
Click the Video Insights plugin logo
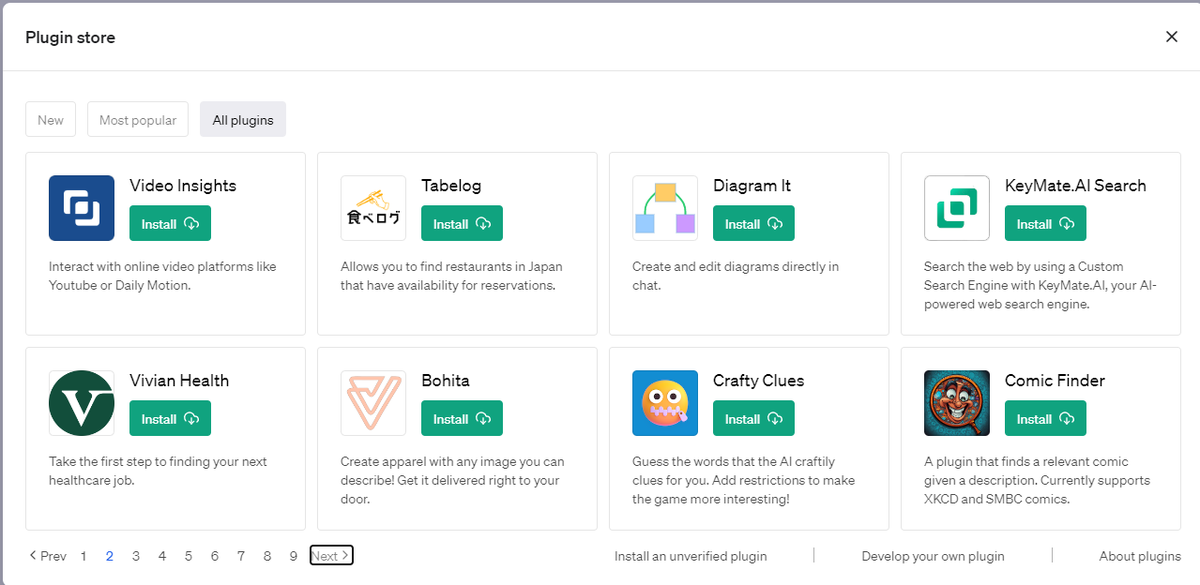[x=81, y=208]
